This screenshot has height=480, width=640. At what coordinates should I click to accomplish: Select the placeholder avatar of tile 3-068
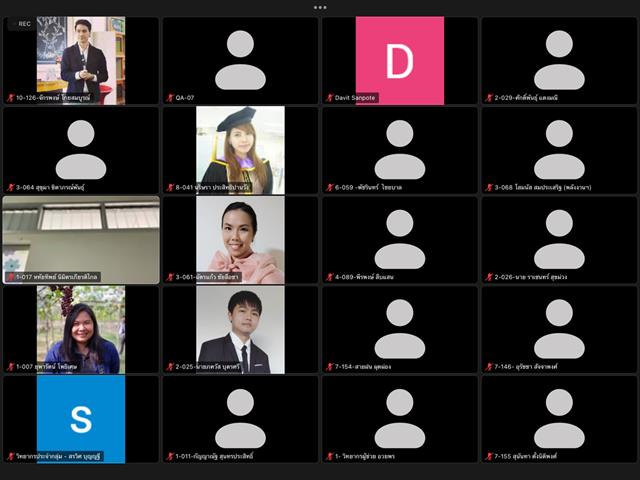559,150
